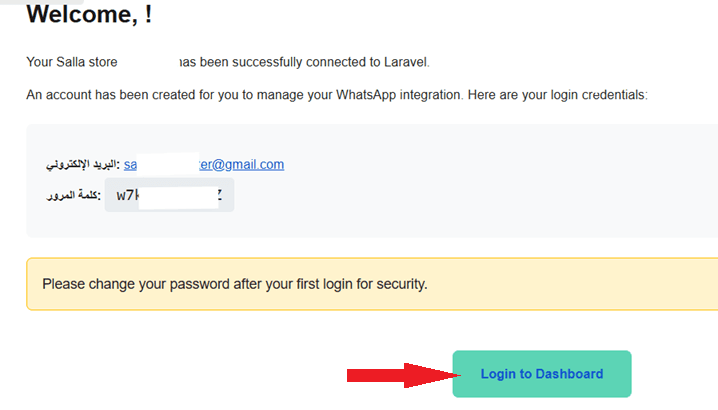Click the red arrow pointing at the button
The height and width of the screenshot is (410, 718).
(x=396, y=375)
